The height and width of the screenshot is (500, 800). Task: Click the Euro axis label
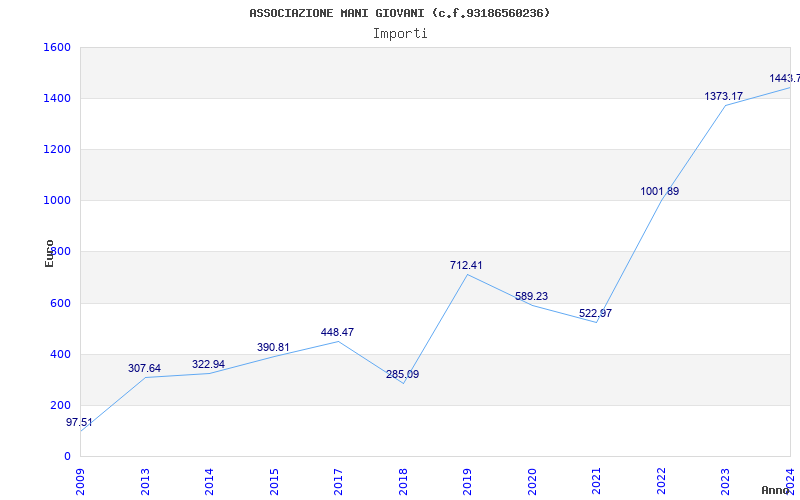click(x=49, y=254)
